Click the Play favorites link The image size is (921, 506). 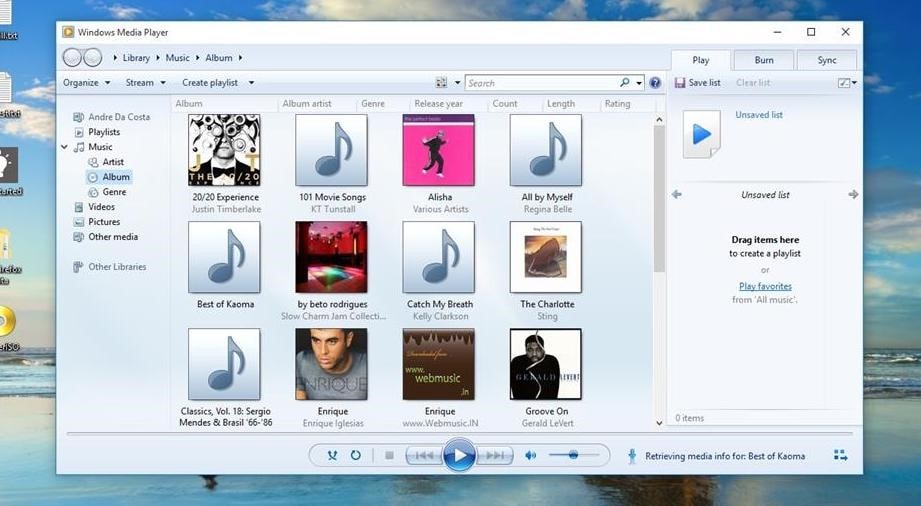[x=765, y=286]
